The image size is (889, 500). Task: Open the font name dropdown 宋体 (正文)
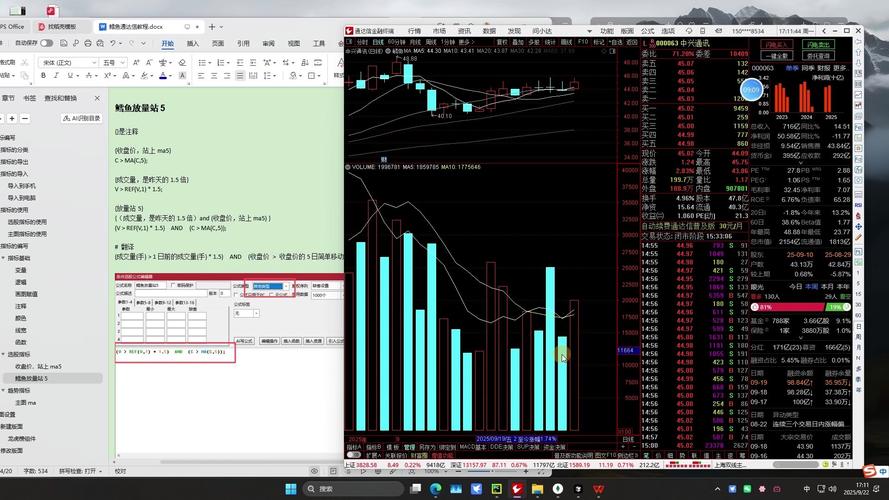pos(67,62)
